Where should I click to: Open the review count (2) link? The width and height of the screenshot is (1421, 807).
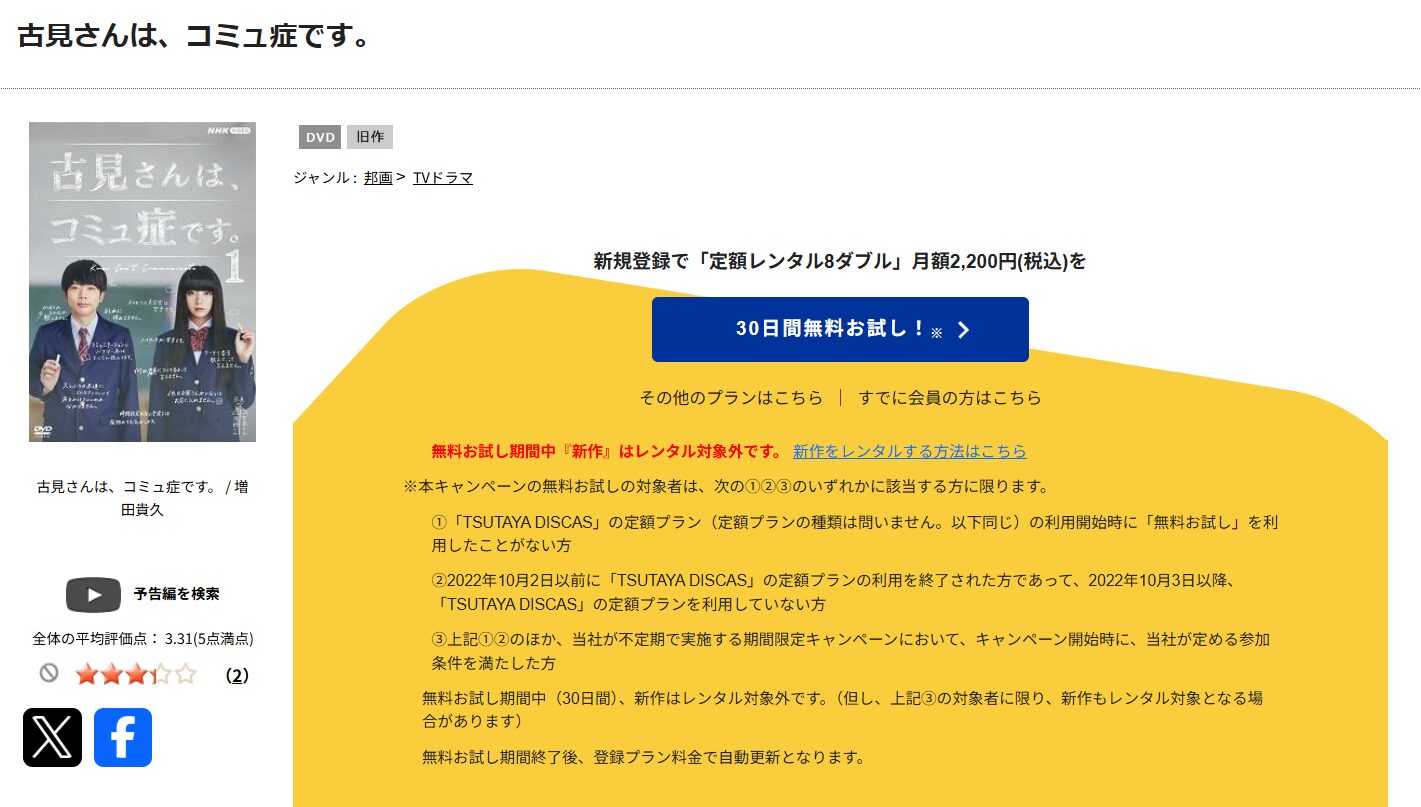[x=237, y=675]
